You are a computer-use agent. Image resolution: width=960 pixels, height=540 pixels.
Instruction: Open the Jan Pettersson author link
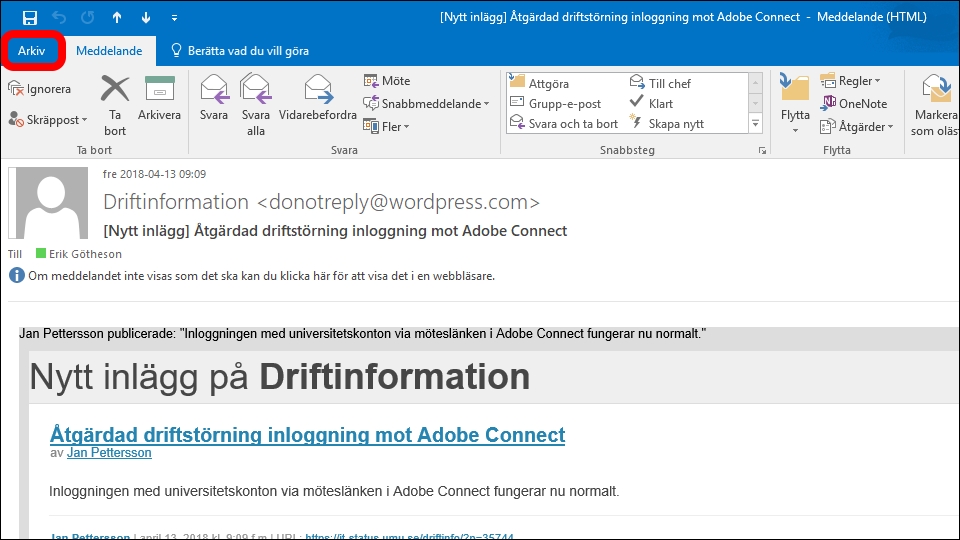point(109,453)
